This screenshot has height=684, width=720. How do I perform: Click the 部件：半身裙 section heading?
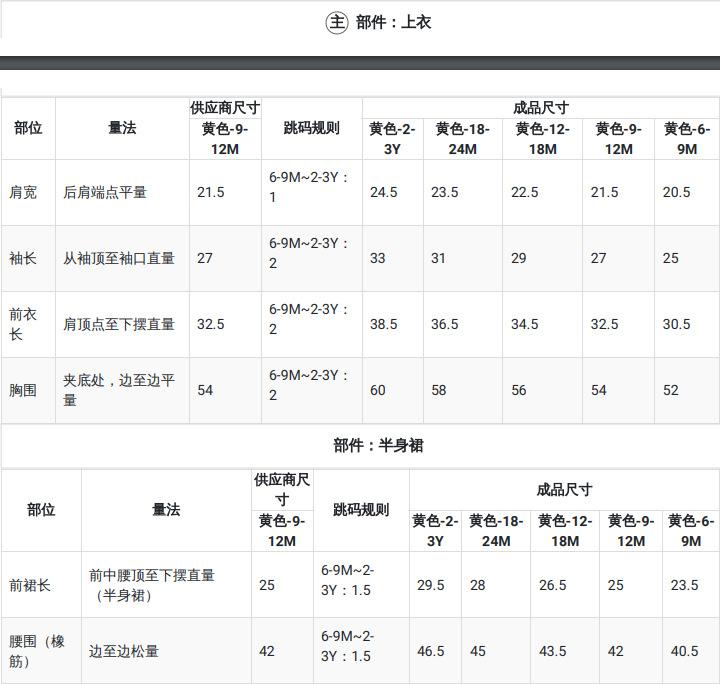(378, 445)
